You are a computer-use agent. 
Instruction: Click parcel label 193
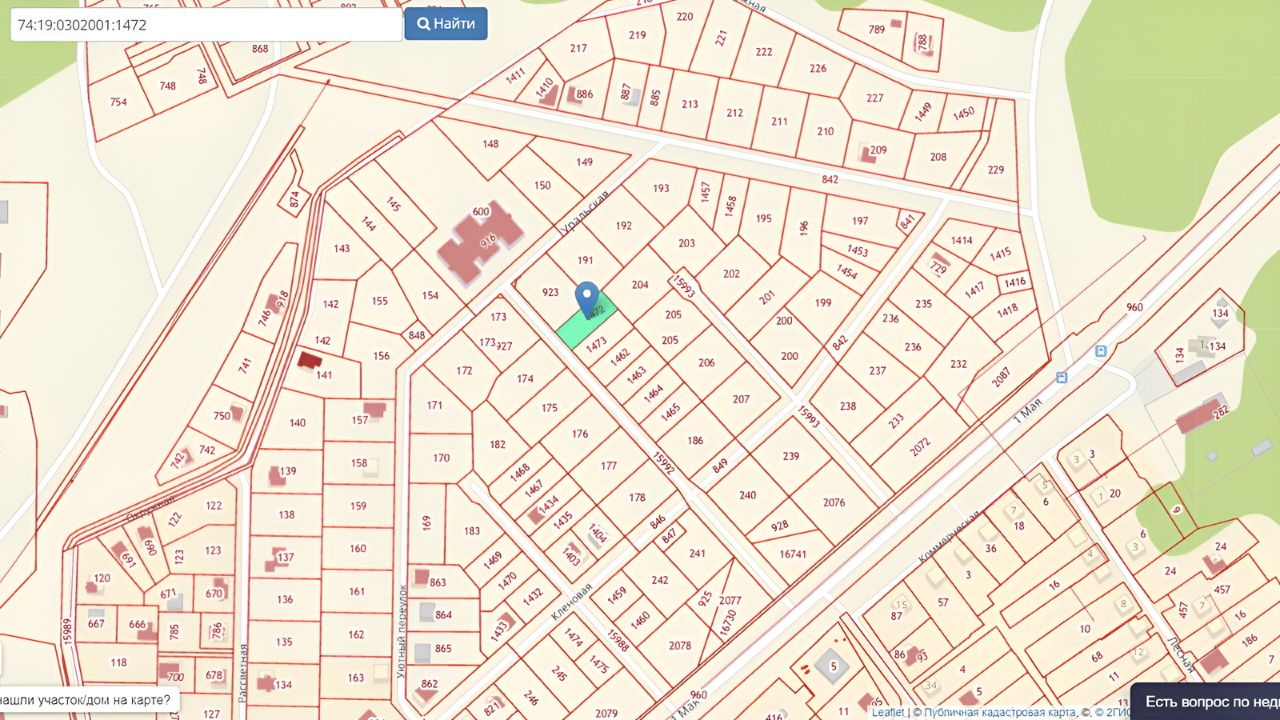click(661, 189)
